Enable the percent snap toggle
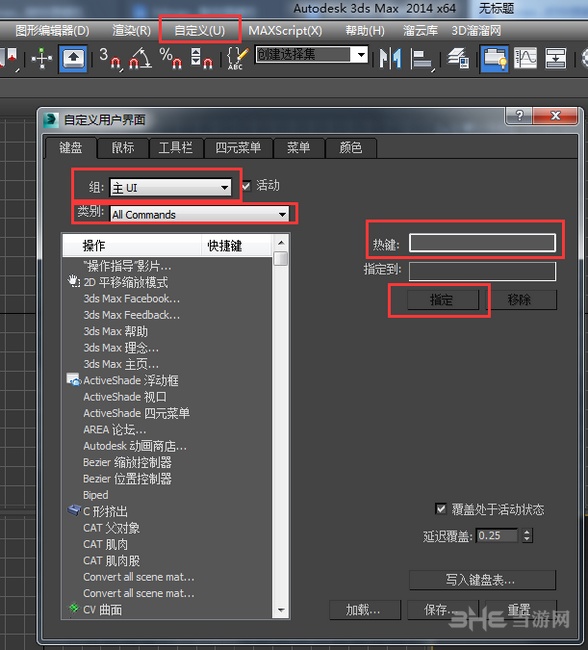The width and height of the screenshot is (588, 650). pyautogui.click(x=170, y=58)
